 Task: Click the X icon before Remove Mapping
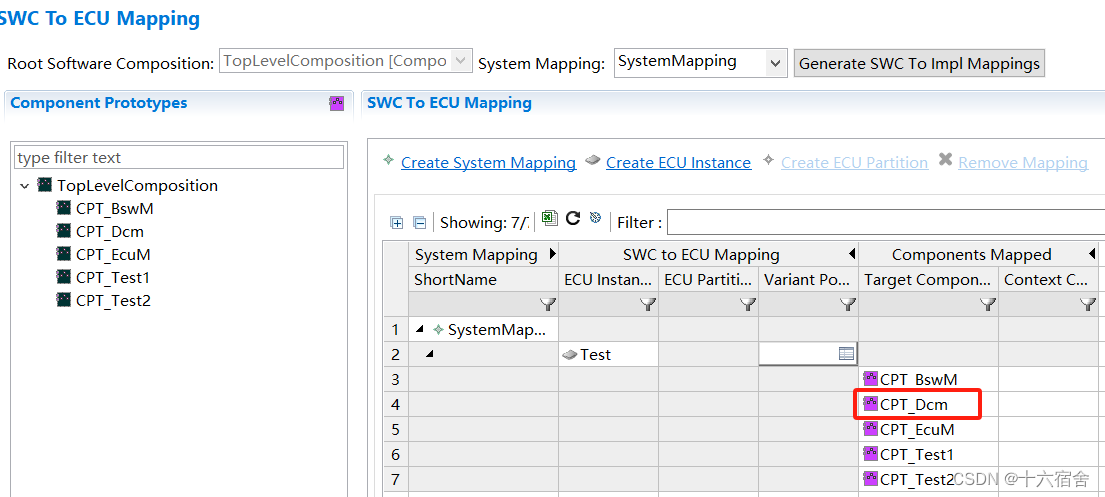945,161
